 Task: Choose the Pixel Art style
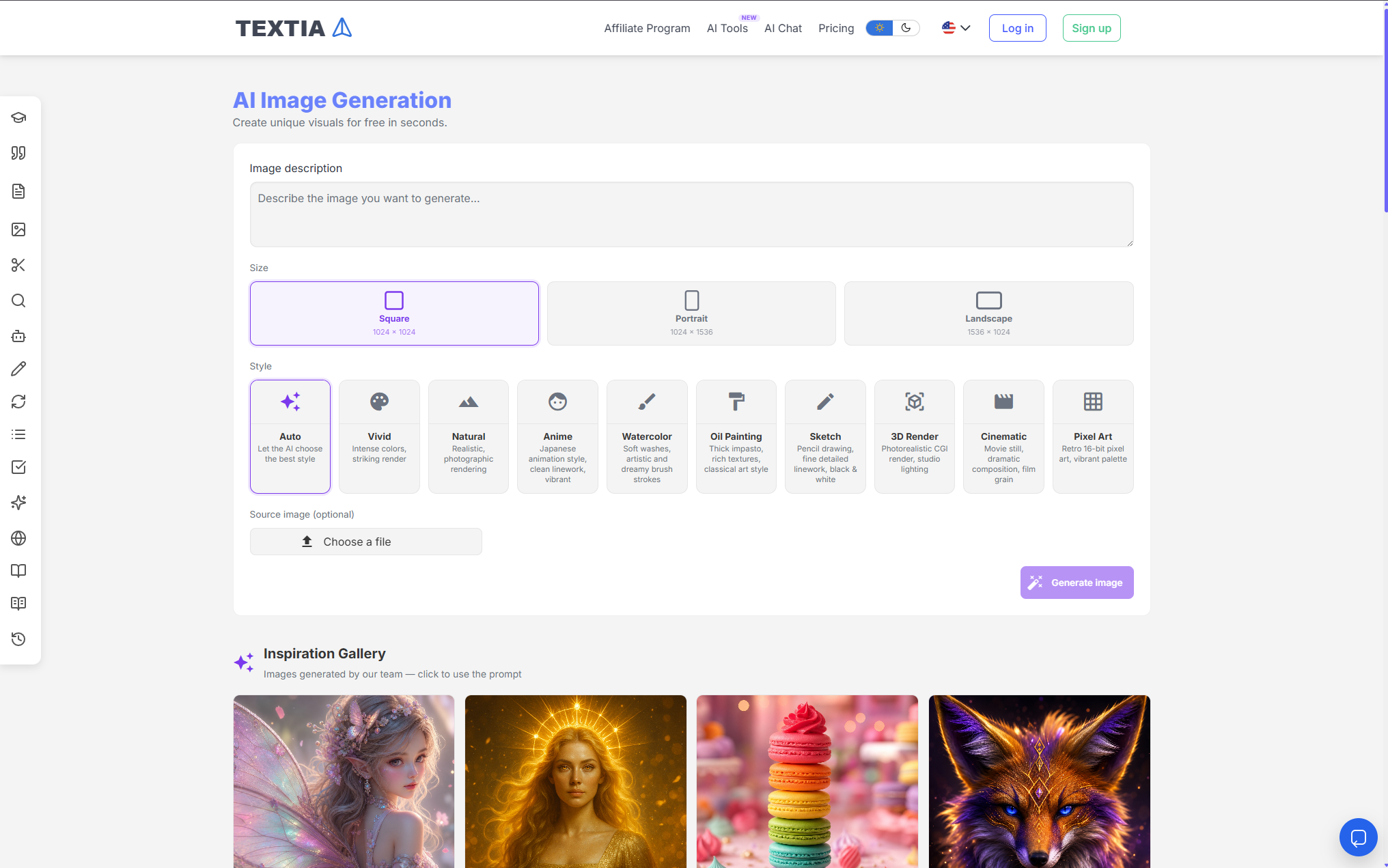point(1093,436)
